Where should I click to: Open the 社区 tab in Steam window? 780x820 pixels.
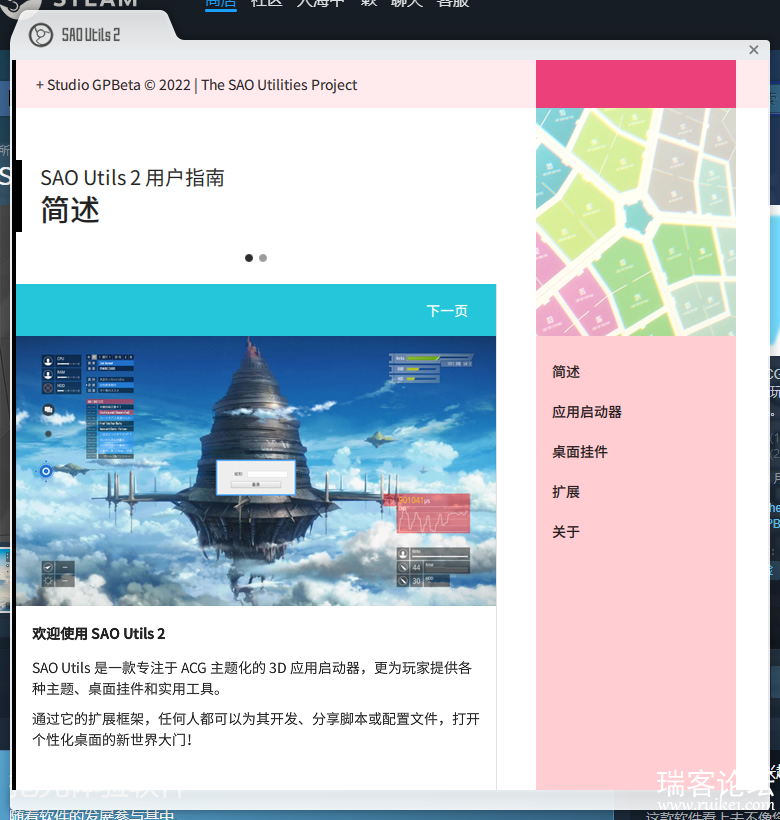pos(267,3)
